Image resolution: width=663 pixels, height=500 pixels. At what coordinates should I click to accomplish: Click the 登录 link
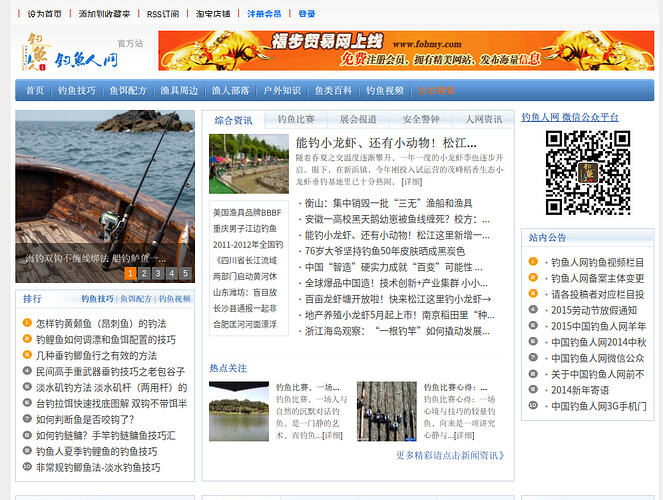coord(307,14)
